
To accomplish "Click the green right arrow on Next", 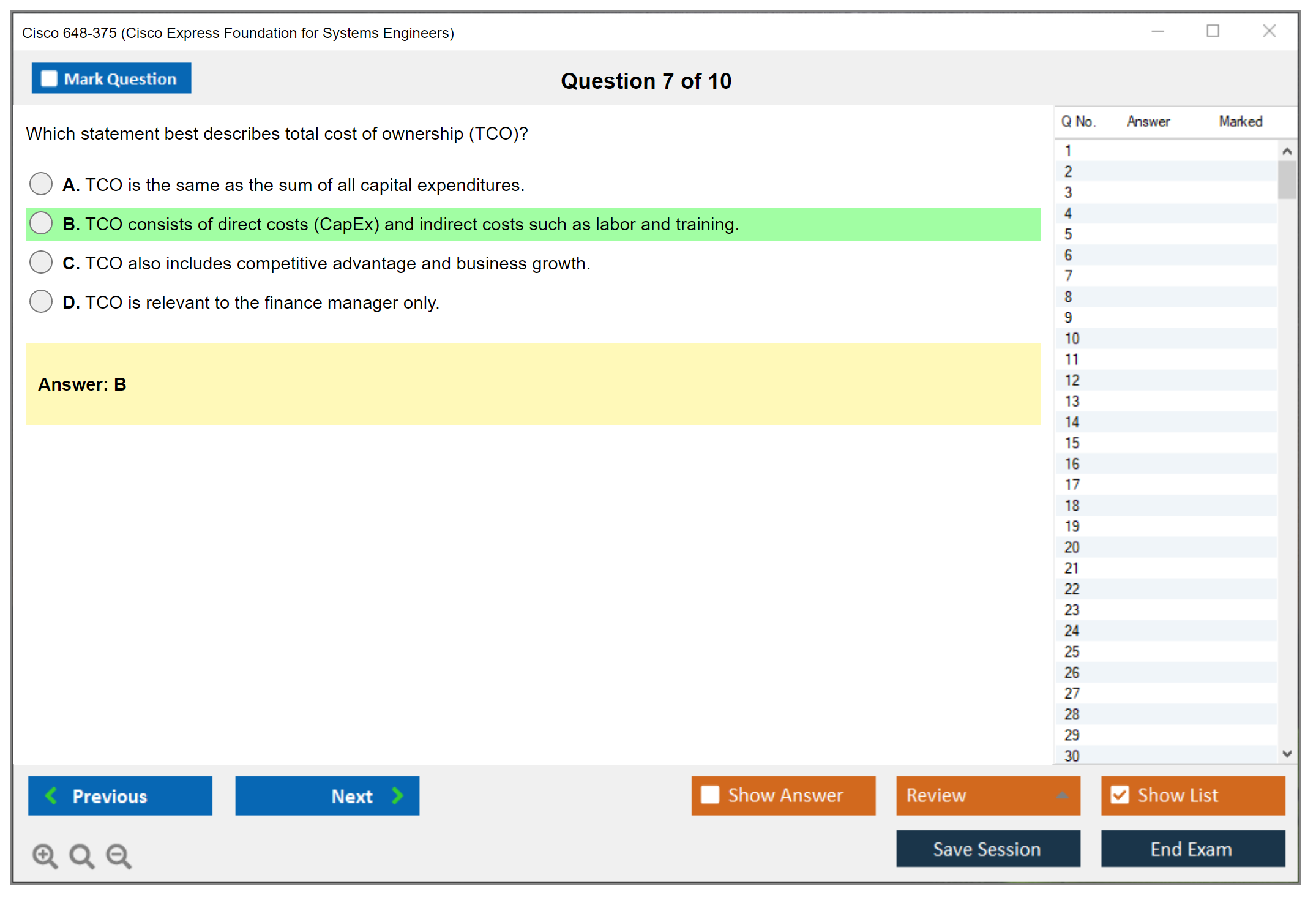I will pyautogui.click(x=397, y=795).
